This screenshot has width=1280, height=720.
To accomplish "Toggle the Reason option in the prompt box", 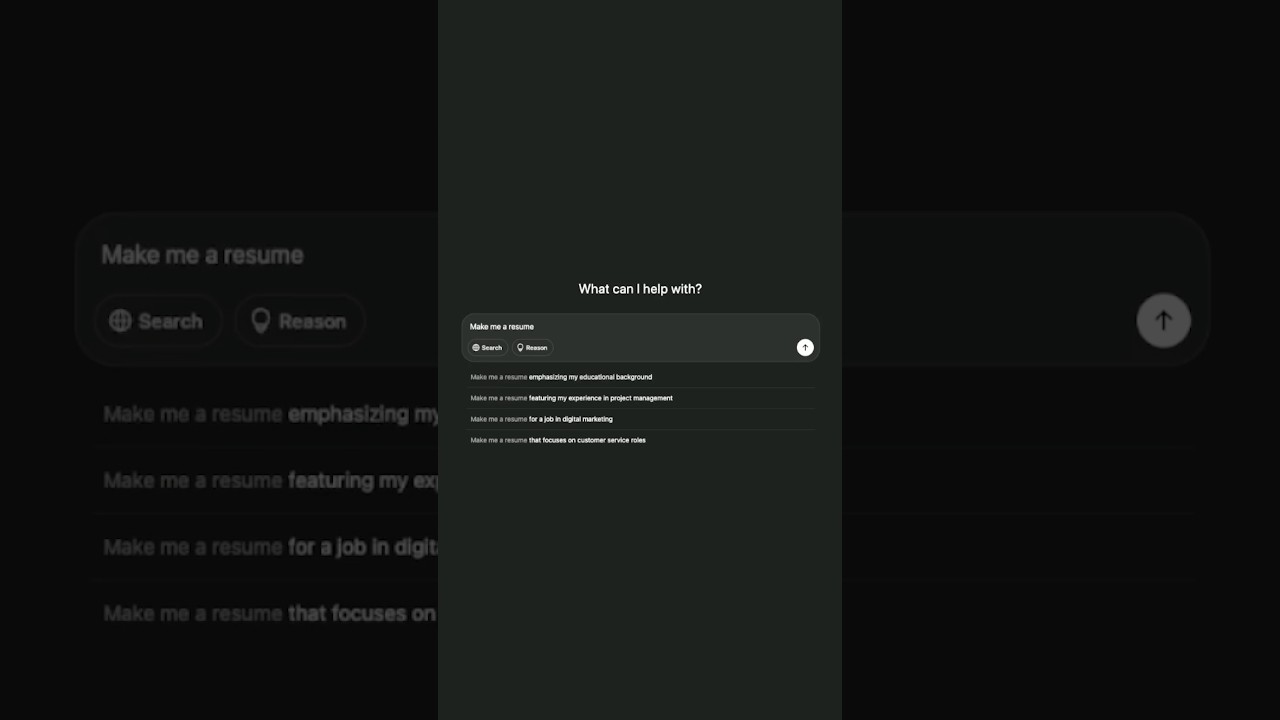I will coord(532,348).
